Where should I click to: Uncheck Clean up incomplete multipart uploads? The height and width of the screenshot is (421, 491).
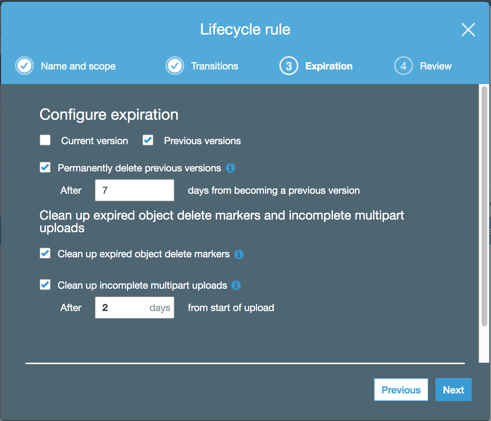[x=45, y=285]
